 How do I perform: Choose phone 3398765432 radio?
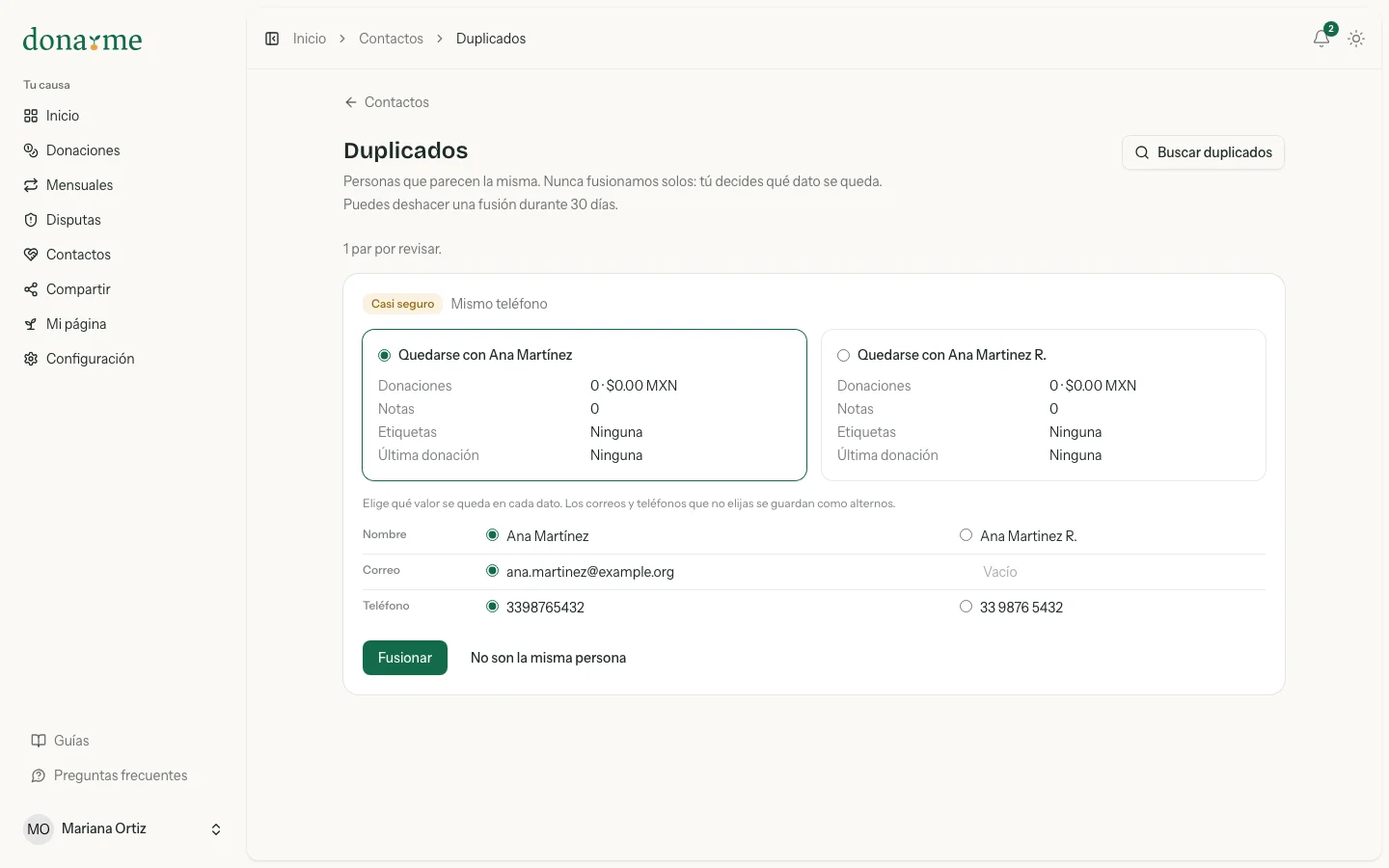pyautogui.click(x=493, y=607)
